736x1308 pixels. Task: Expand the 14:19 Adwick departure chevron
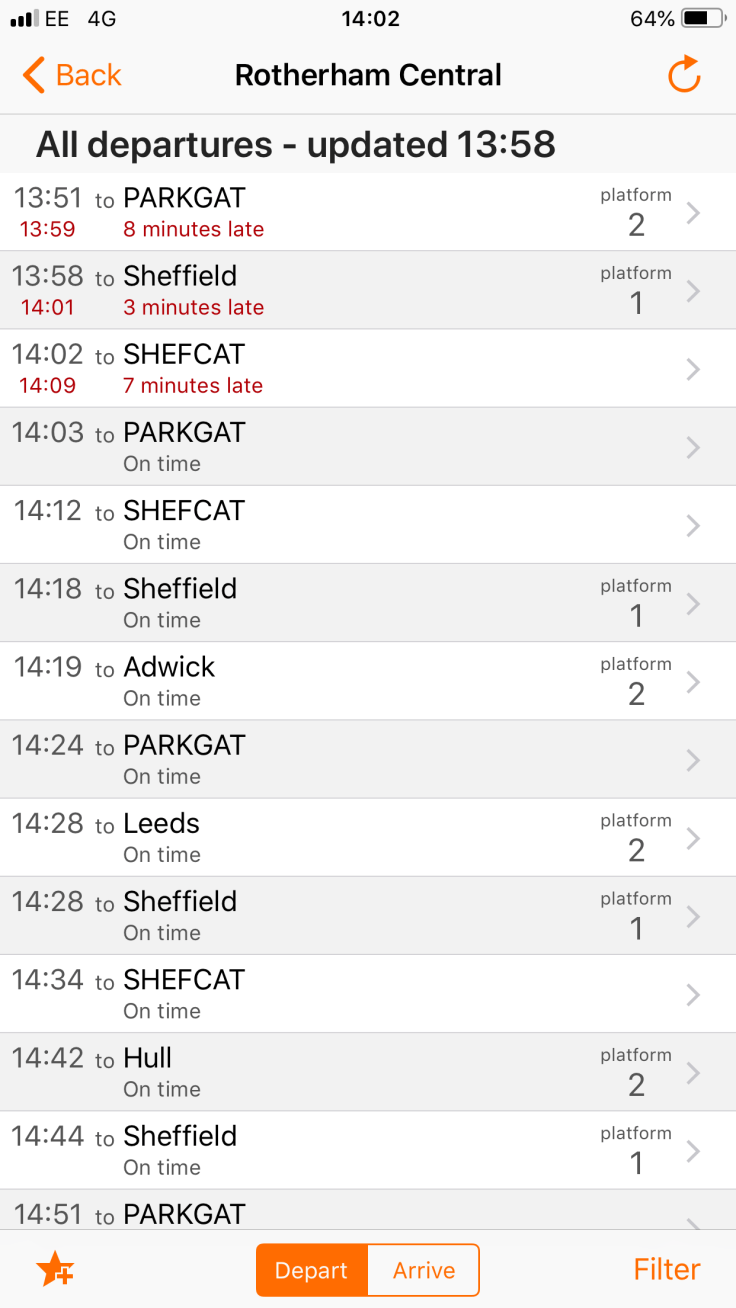[693, 682]
